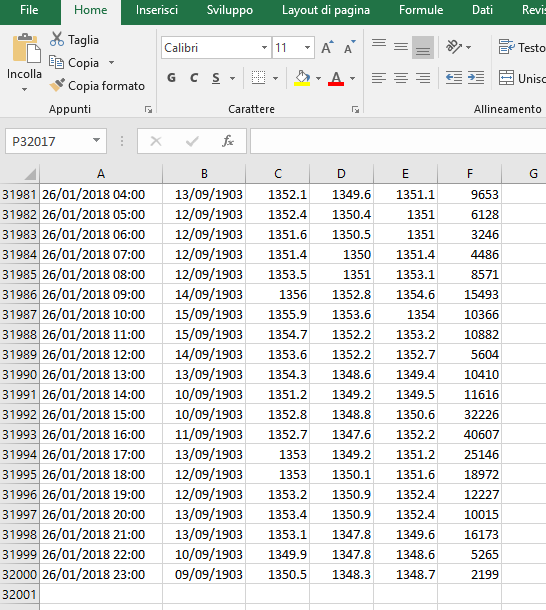This screenshot has width=546, height=610.
Task: Open fill color dropdown arrow
Action: pyautogui.click(x=318, y=78)
